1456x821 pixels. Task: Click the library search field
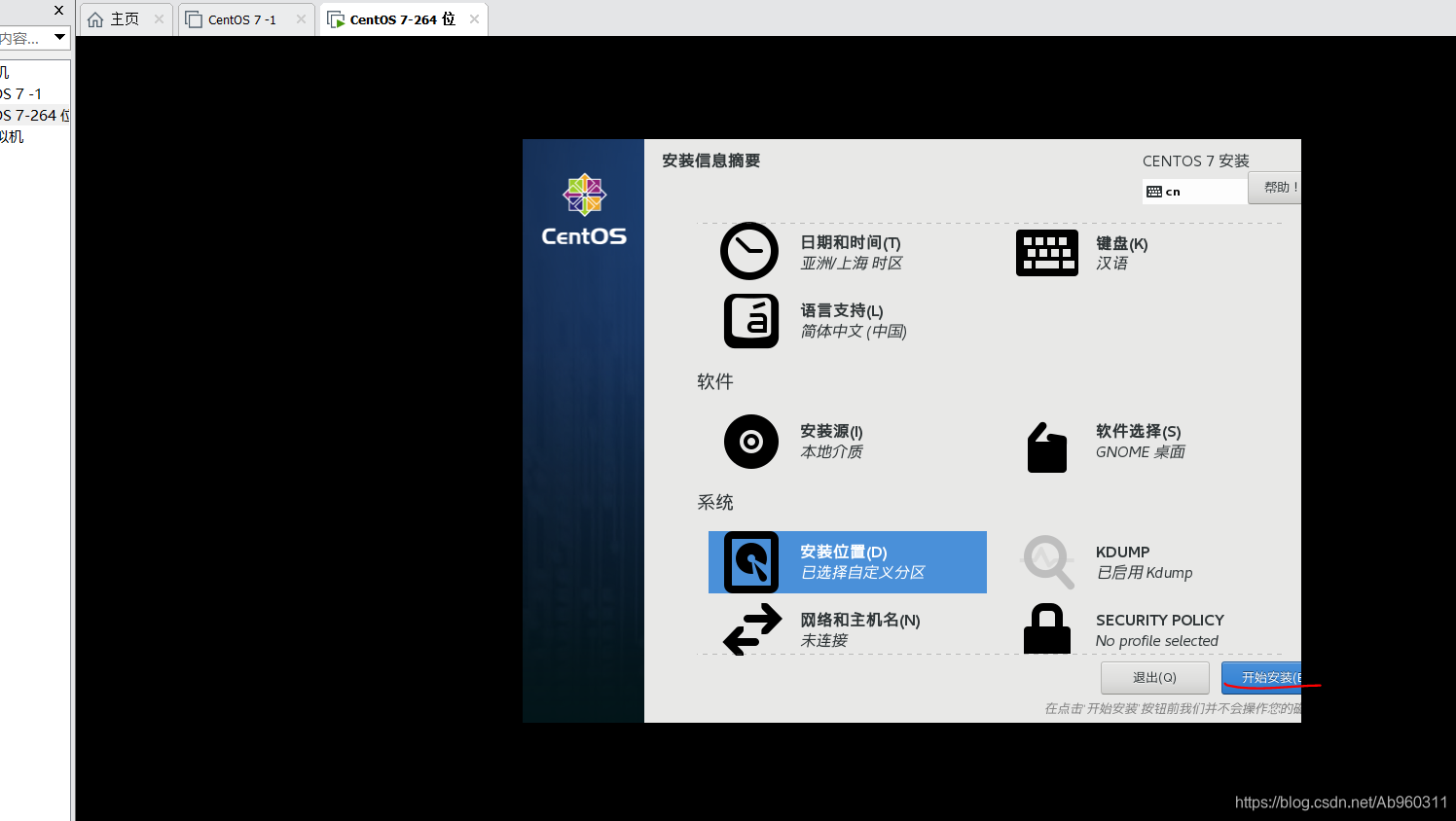pyautogui.click(x=25, y=38)
